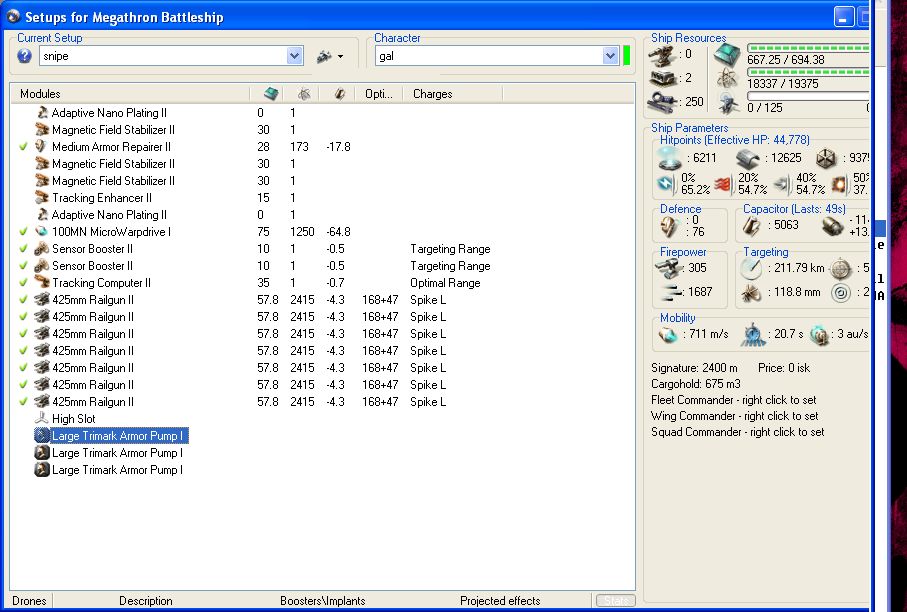Select the highlighted Large Trimark Armor Pump I
The image size is (907, 612).
tap(118, 436)
